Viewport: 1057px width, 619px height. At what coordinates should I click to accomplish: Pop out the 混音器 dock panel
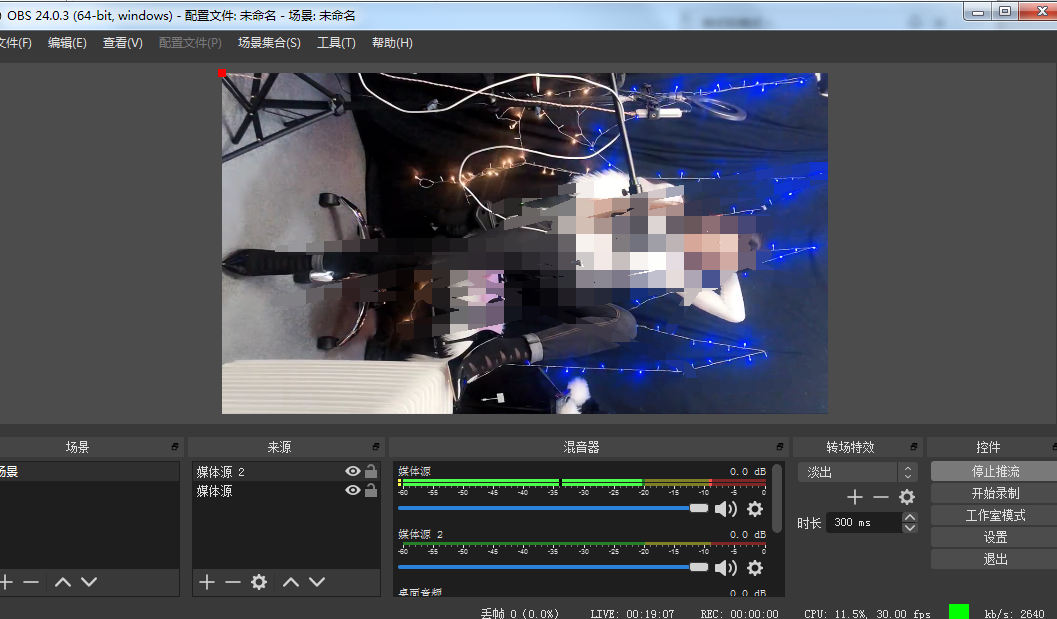779,446
